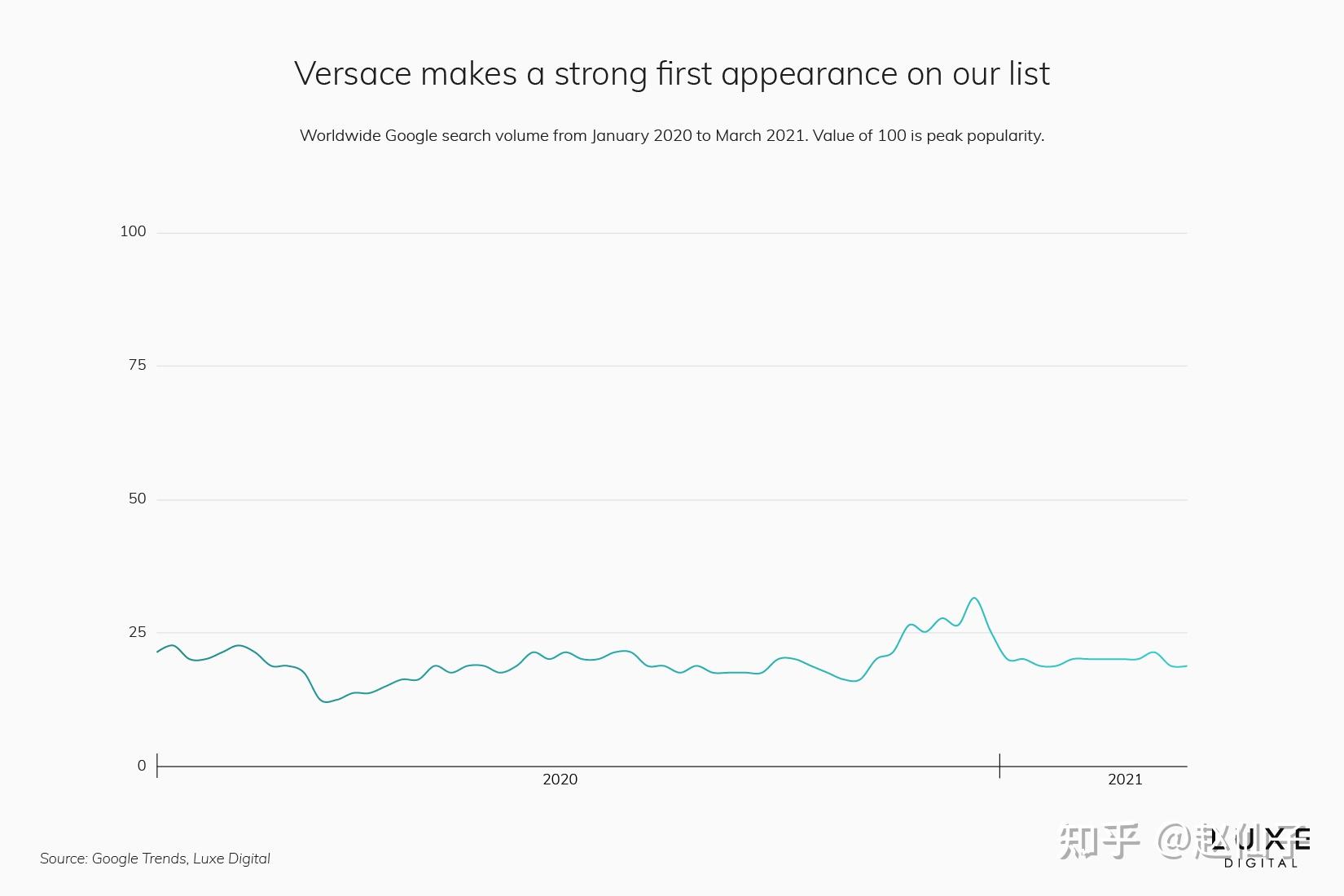The width and height of the screenshot is (1344, 896).
Task: Click the DIGITAL text beneath the Luxe logo
Action: 1261,863
